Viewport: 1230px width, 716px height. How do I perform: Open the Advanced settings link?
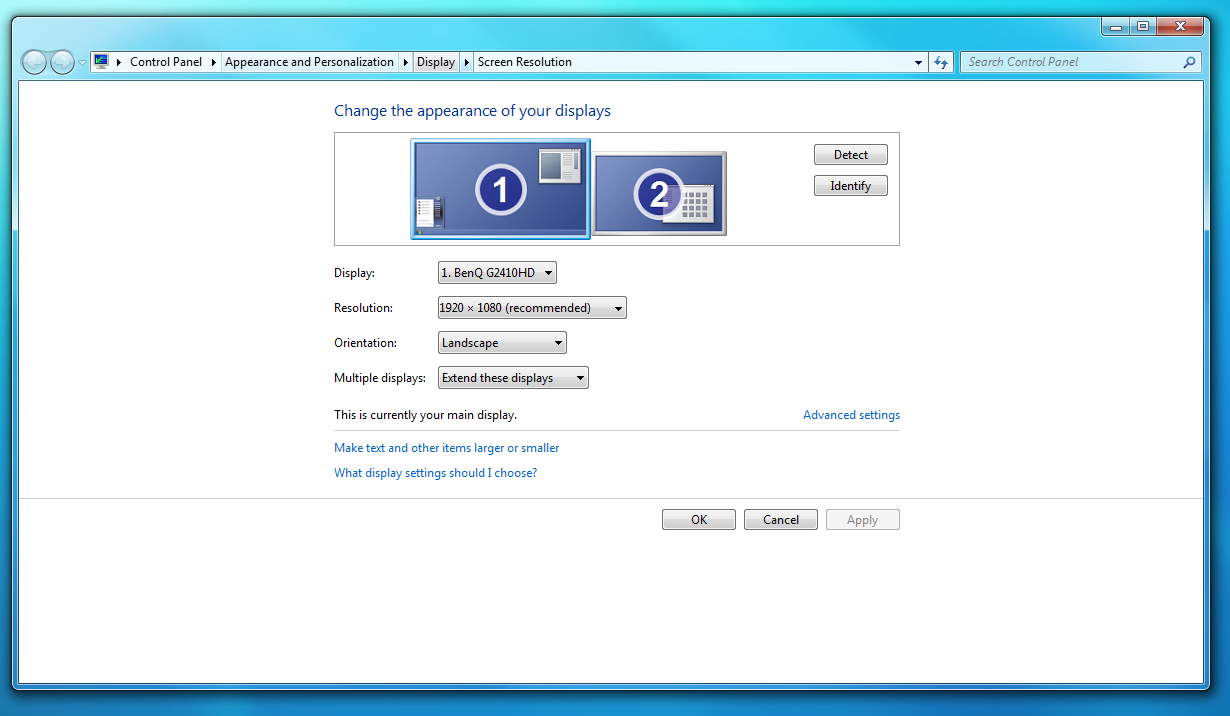point(851,415)
